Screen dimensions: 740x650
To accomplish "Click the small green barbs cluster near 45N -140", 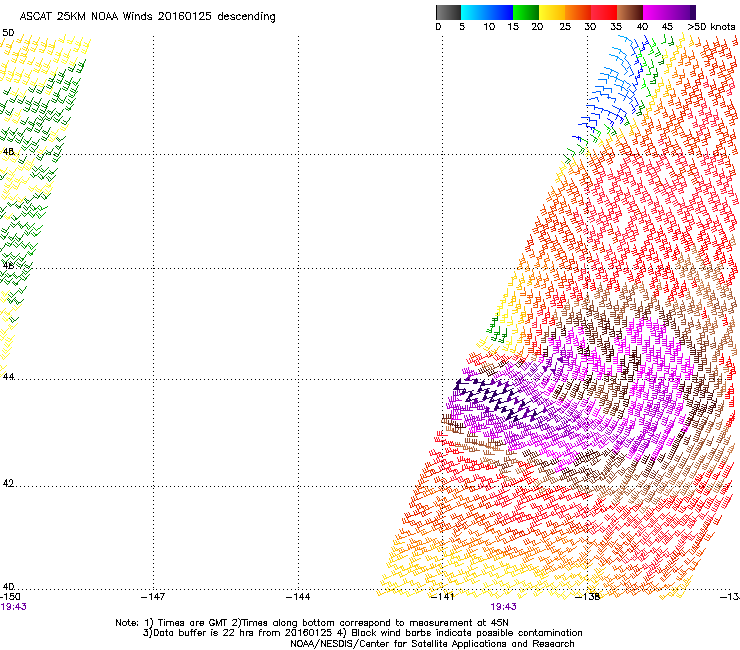I will (x=496, y=330).
